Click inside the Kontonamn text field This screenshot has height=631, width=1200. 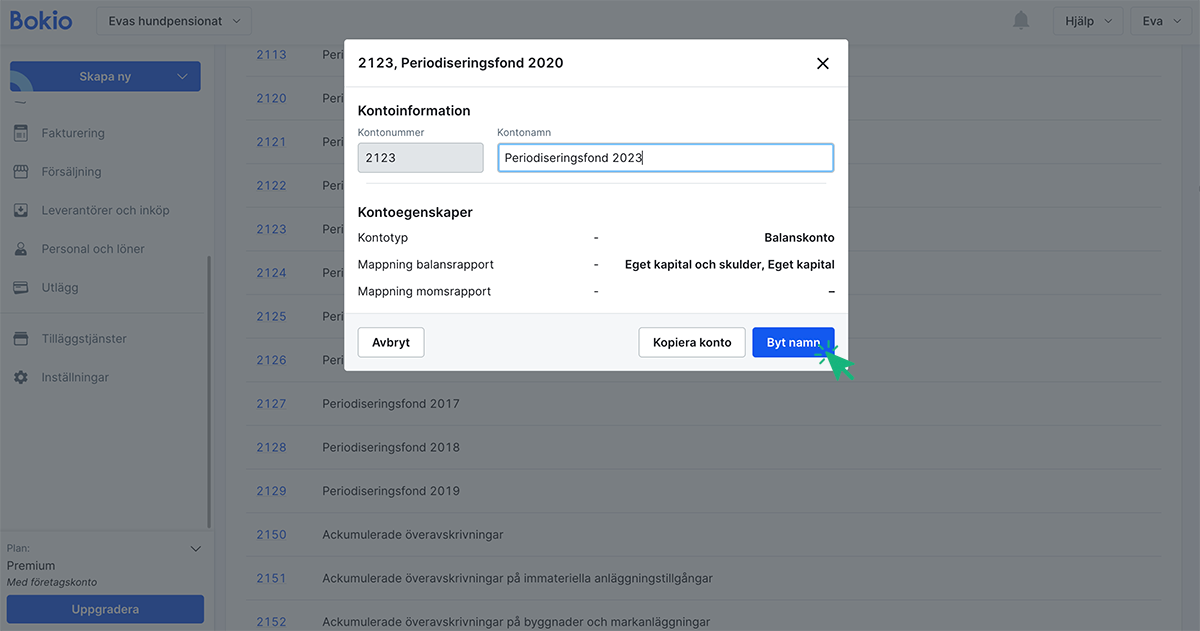(x=665, y=157)
